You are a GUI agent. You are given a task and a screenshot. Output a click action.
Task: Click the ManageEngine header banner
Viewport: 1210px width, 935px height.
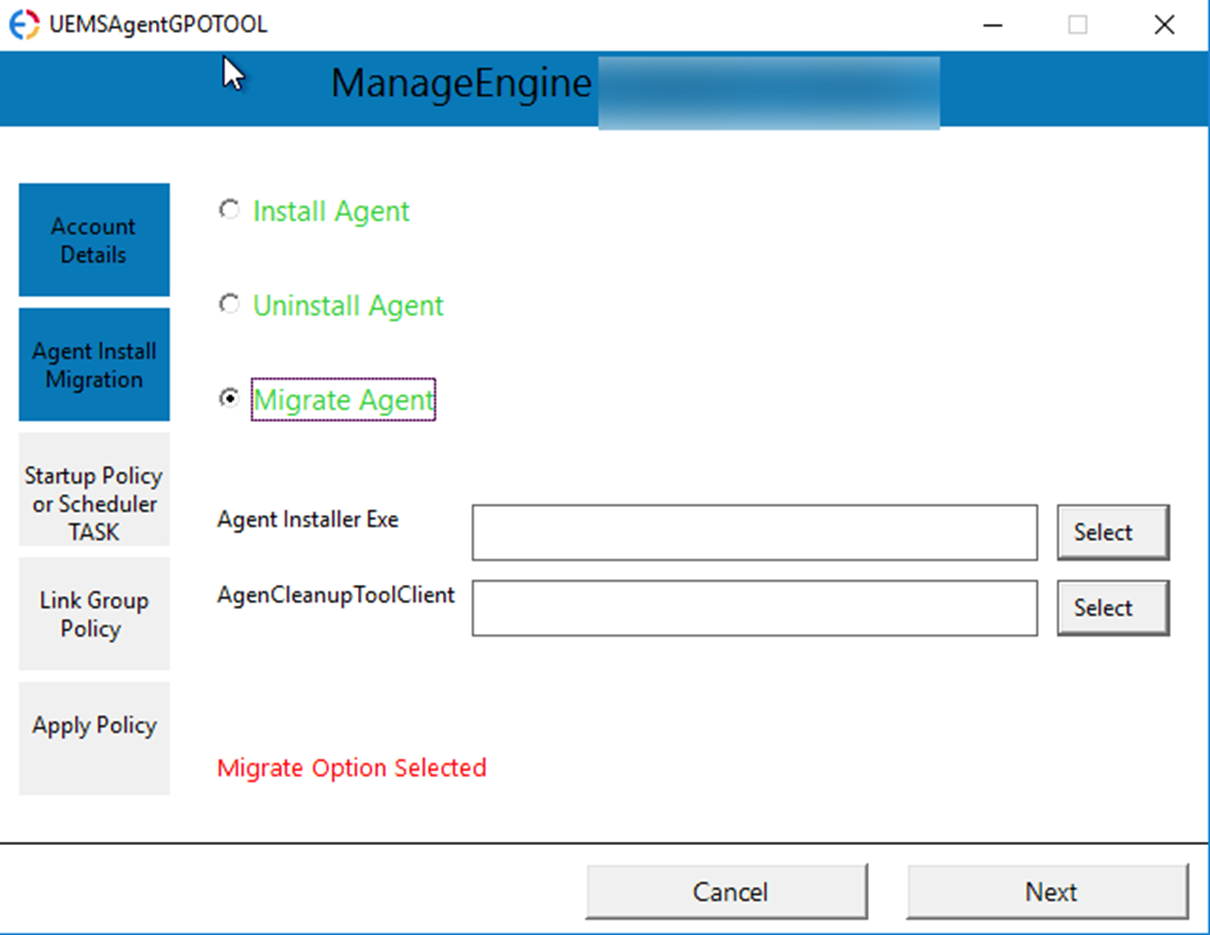coord(460,84)
